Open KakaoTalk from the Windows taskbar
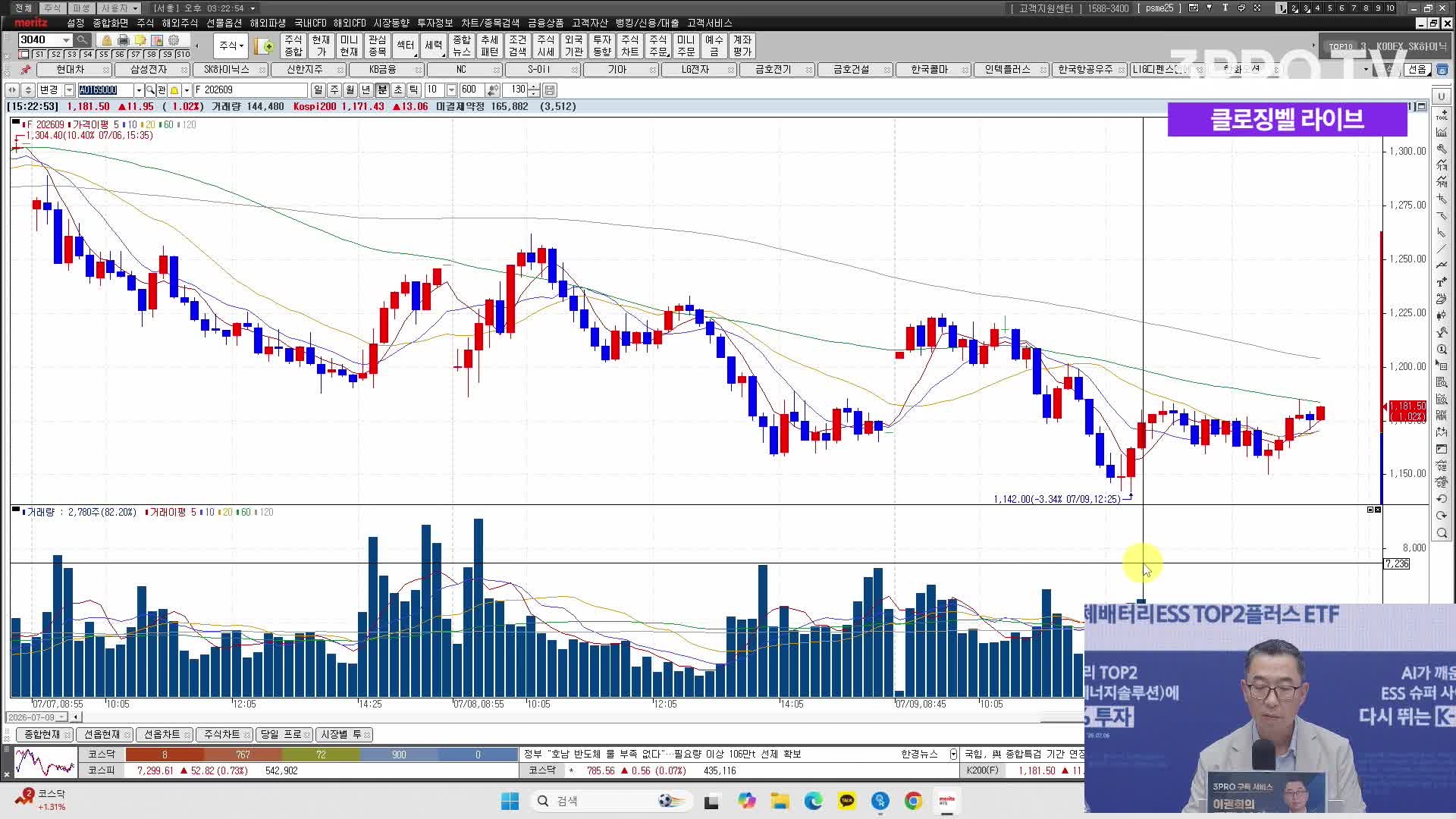The height and width of the screenshot is (819, 1456). (x=846, y=801)
